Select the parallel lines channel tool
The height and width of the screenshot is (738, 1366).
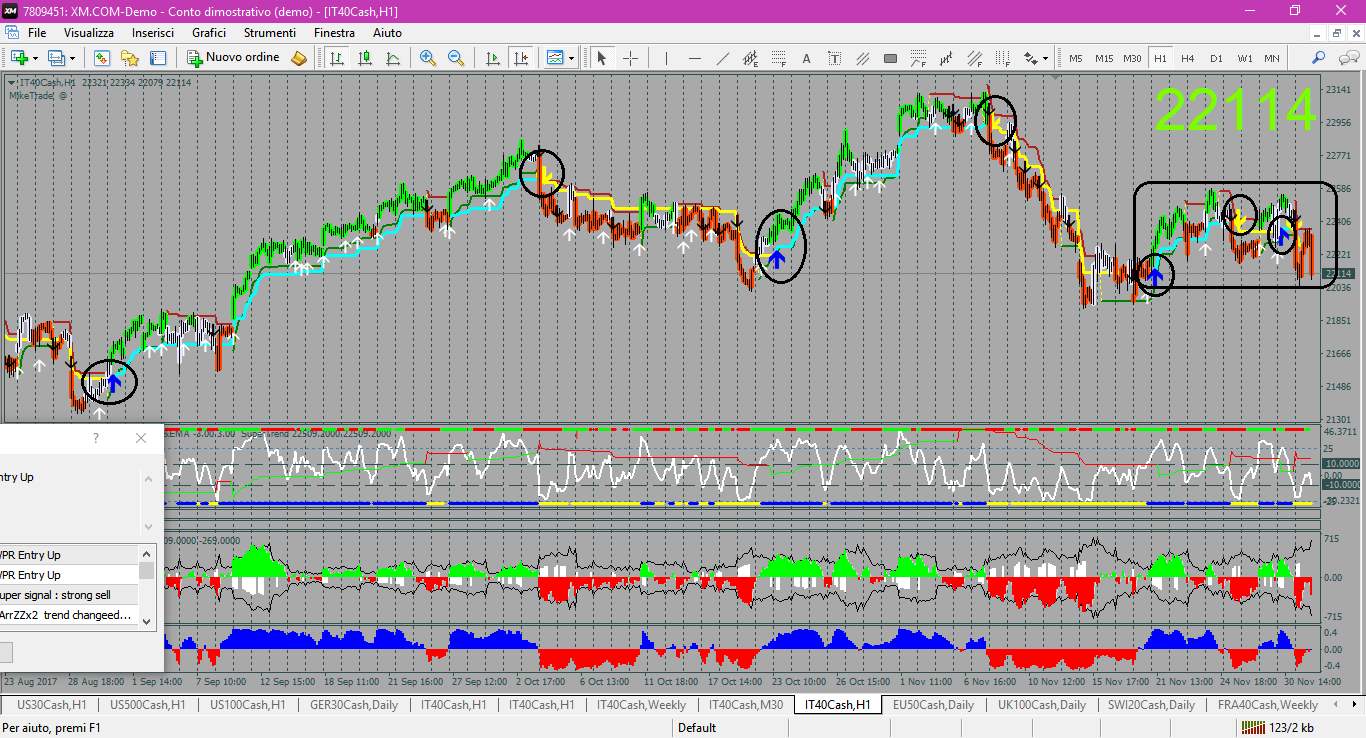pos(862,58)
